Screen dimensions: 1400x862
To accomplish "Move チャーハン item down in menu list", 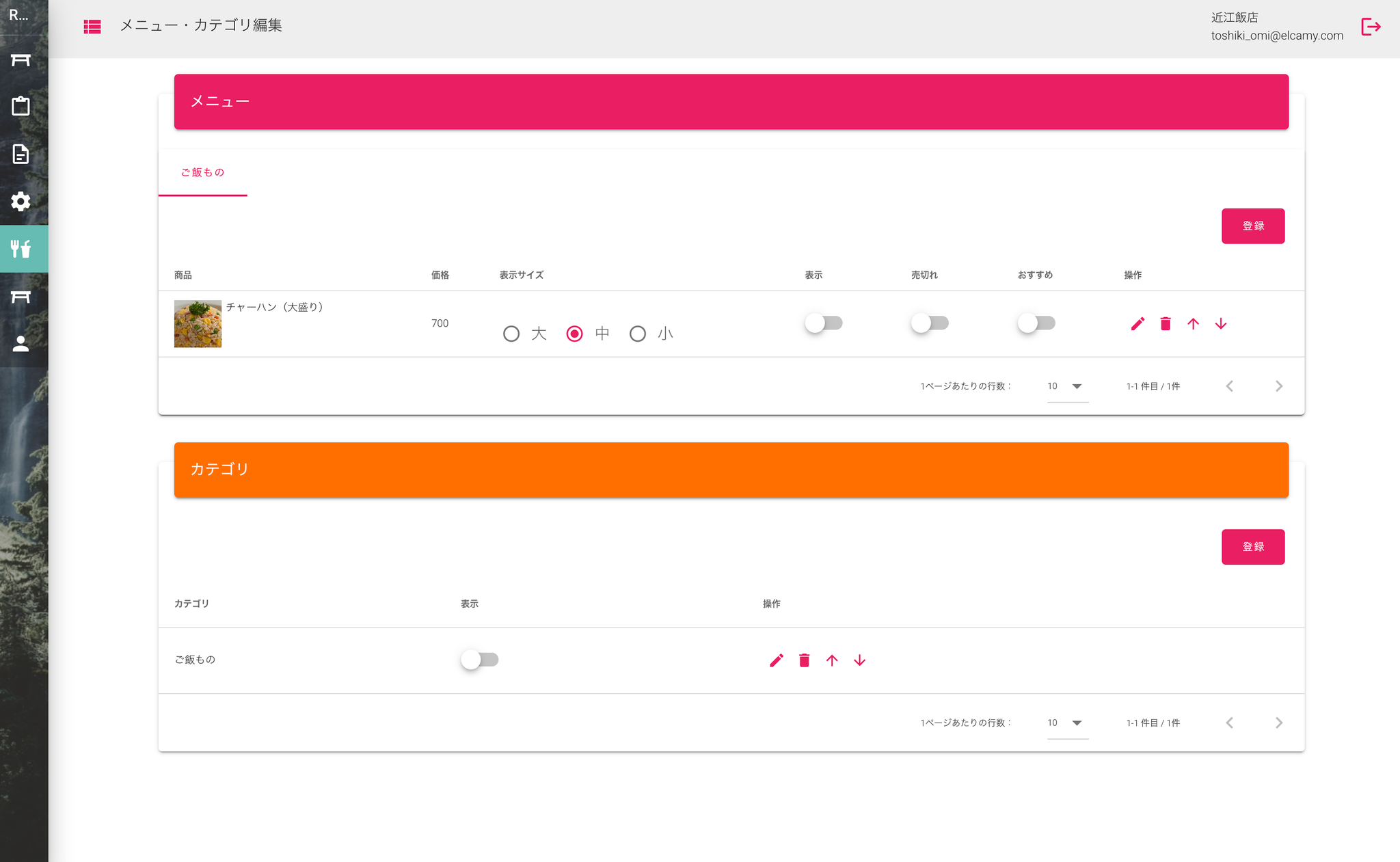I will coord(1221,323).
